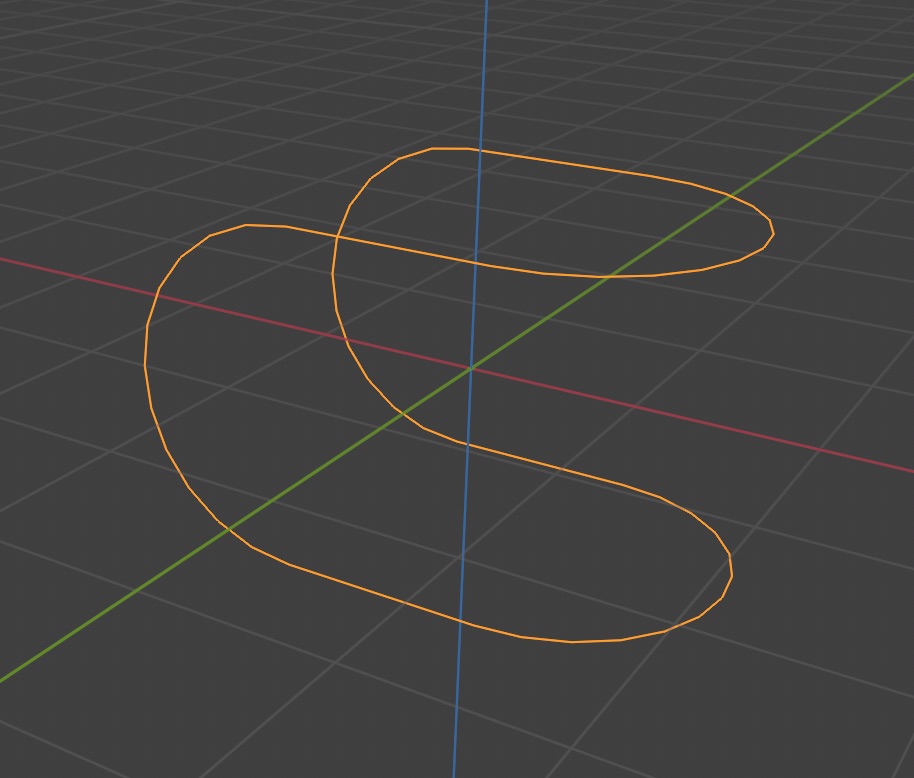Image resolution: width=914 pixels, height=778 pixels.
Task: Select the bottom edge of the orange curve
Action: (x=570, y=641)
